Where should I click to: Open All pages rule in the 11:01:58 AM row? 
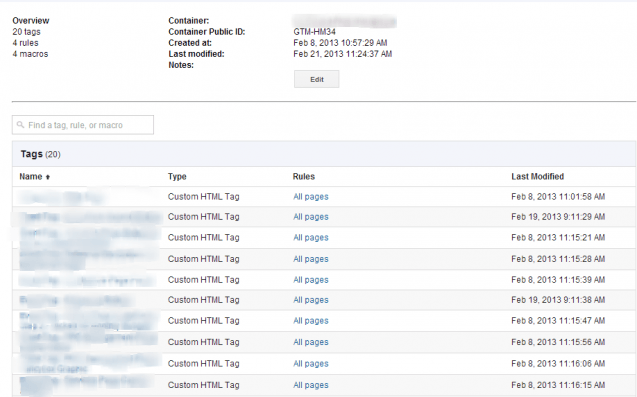pos(311,197)
